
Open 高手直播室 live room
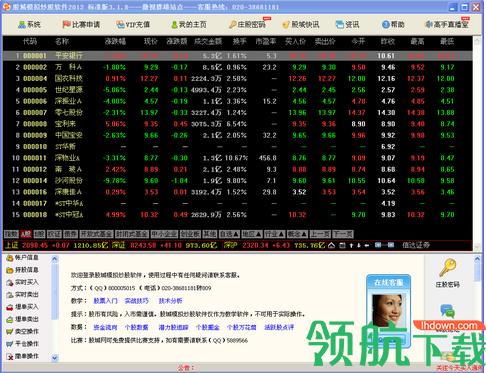447,24
